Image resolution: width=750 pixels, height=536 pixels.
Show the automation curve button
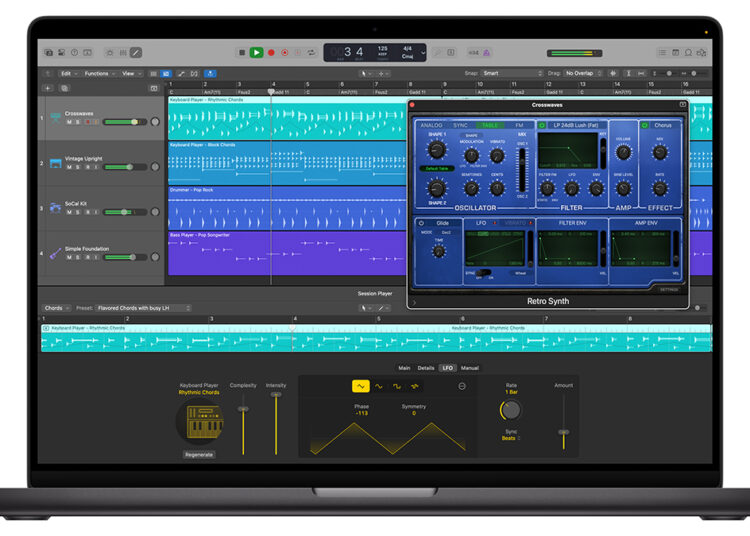(x=181, y=74)
